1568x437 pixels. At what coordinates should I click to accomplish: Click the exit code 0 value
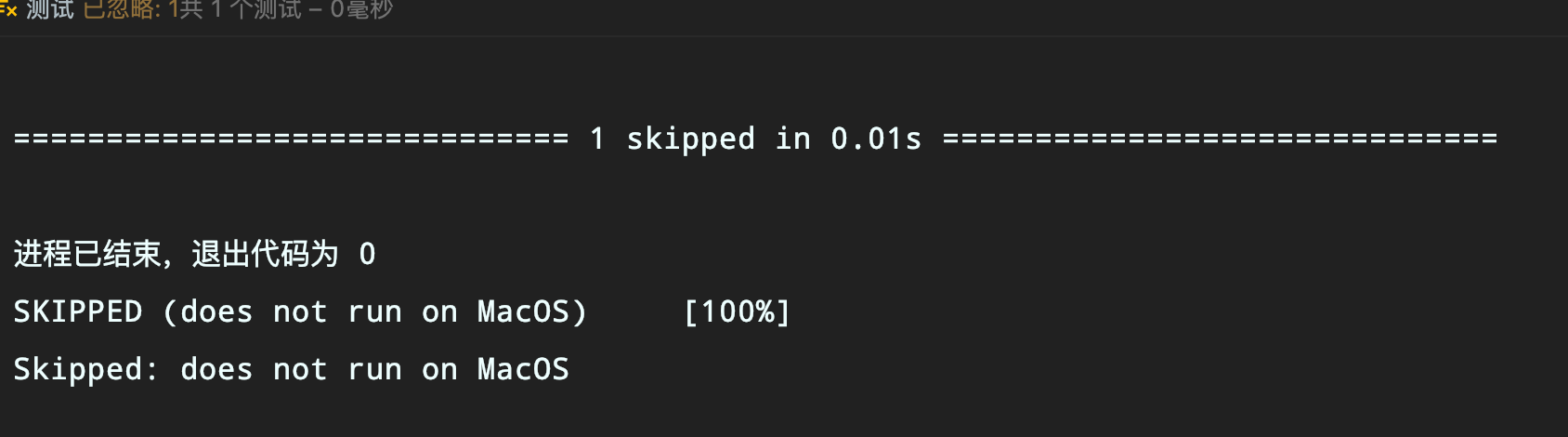click(x=367, y=254)
